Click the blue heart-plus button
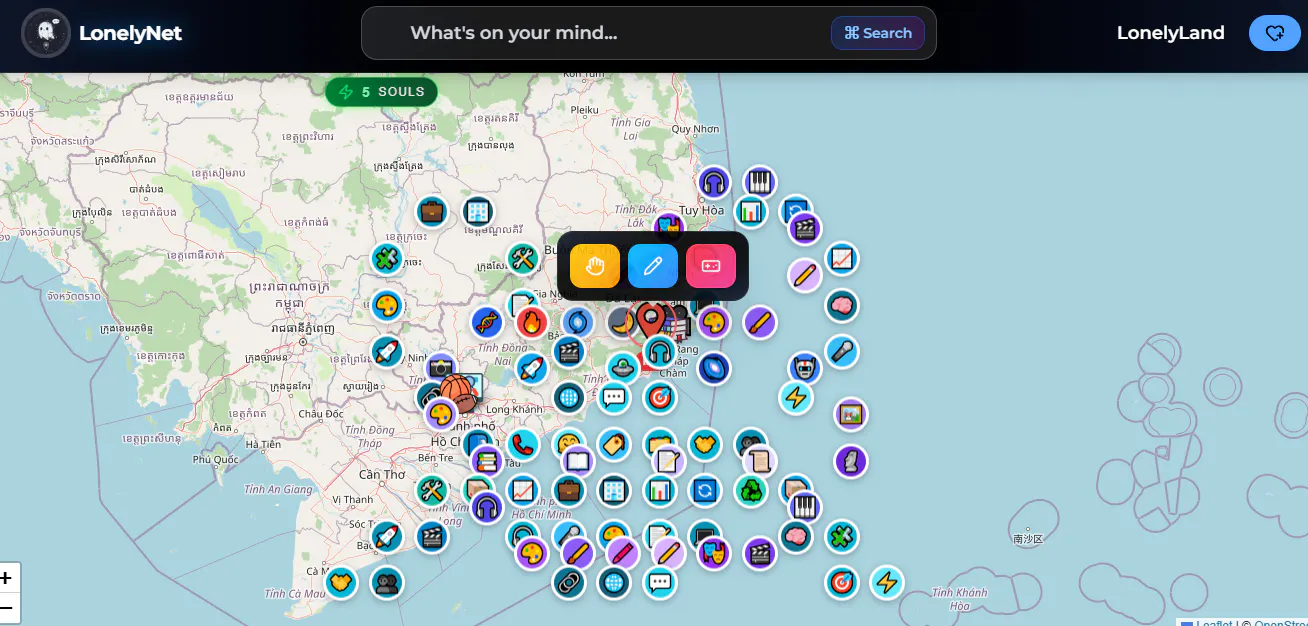Viewport: 1308px width, 626px height. click(1274, 33)
